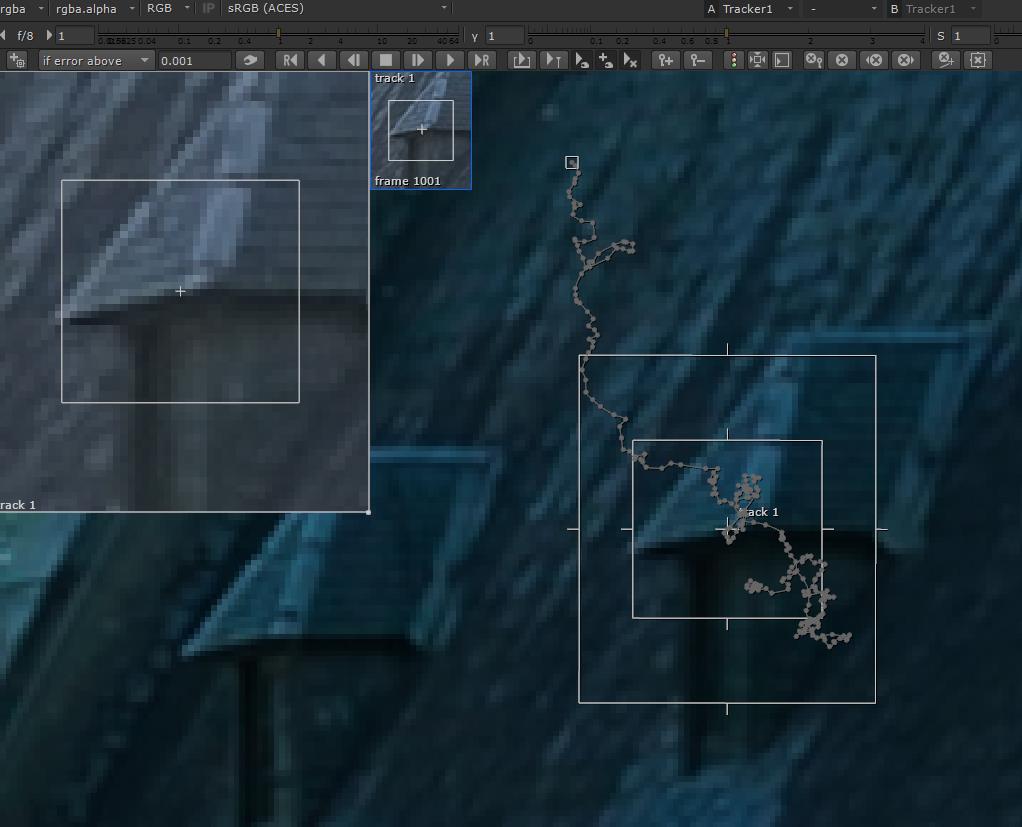Track backward continuously

(322, 60)
